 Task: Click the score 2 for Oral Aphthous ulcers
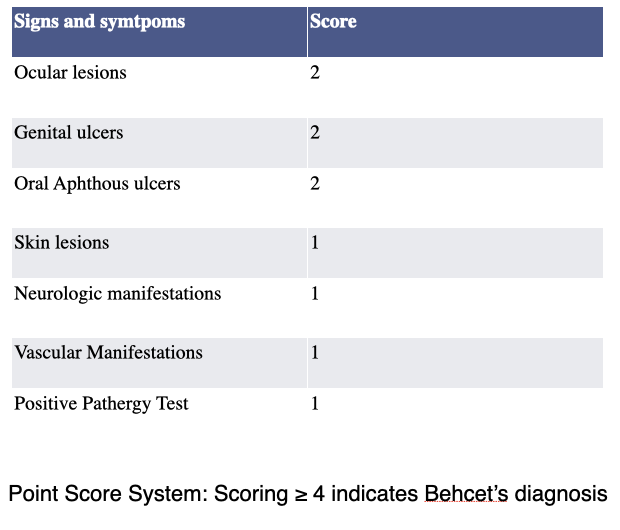click(315, 184)
